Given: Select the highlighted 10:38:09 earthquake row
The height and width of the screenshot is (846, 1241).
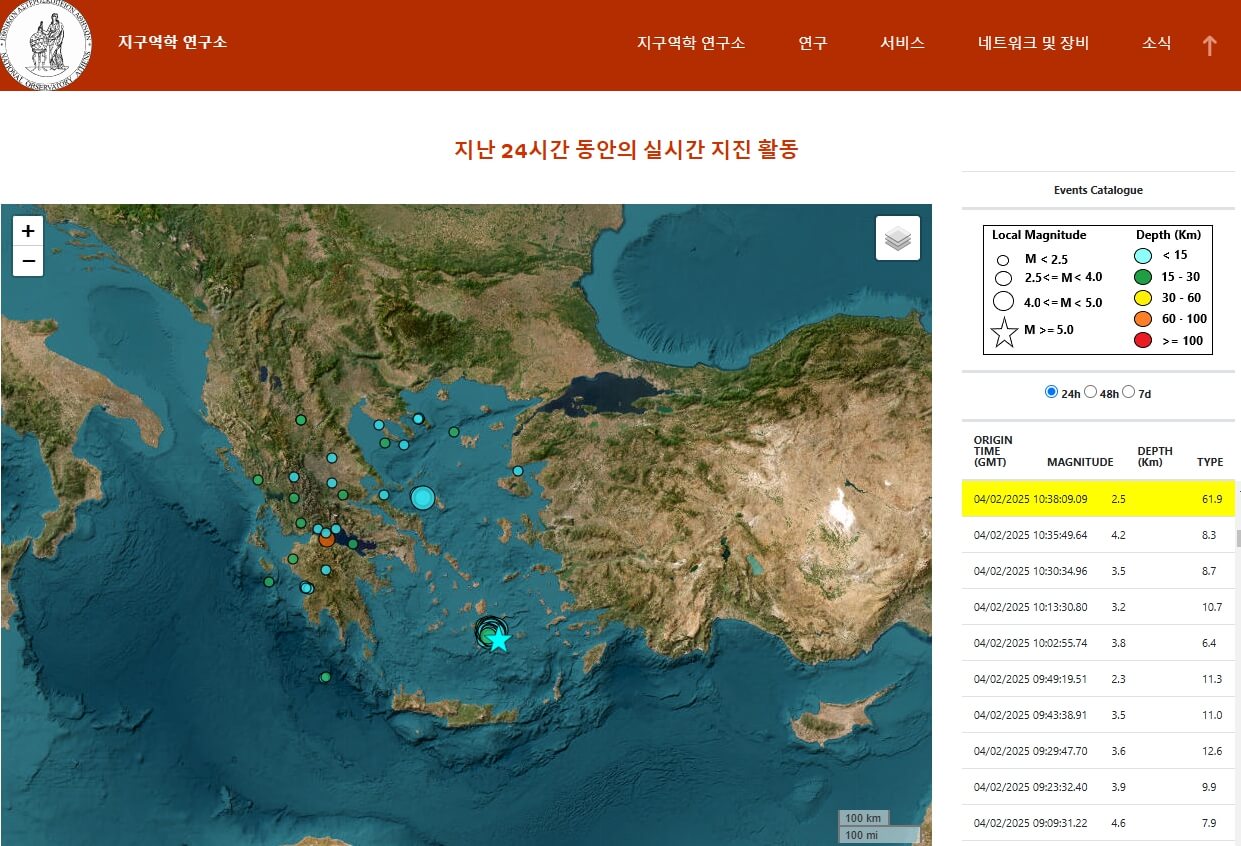Looking at the screenshot, I should pyautogui.click(x=1097, y=498).
